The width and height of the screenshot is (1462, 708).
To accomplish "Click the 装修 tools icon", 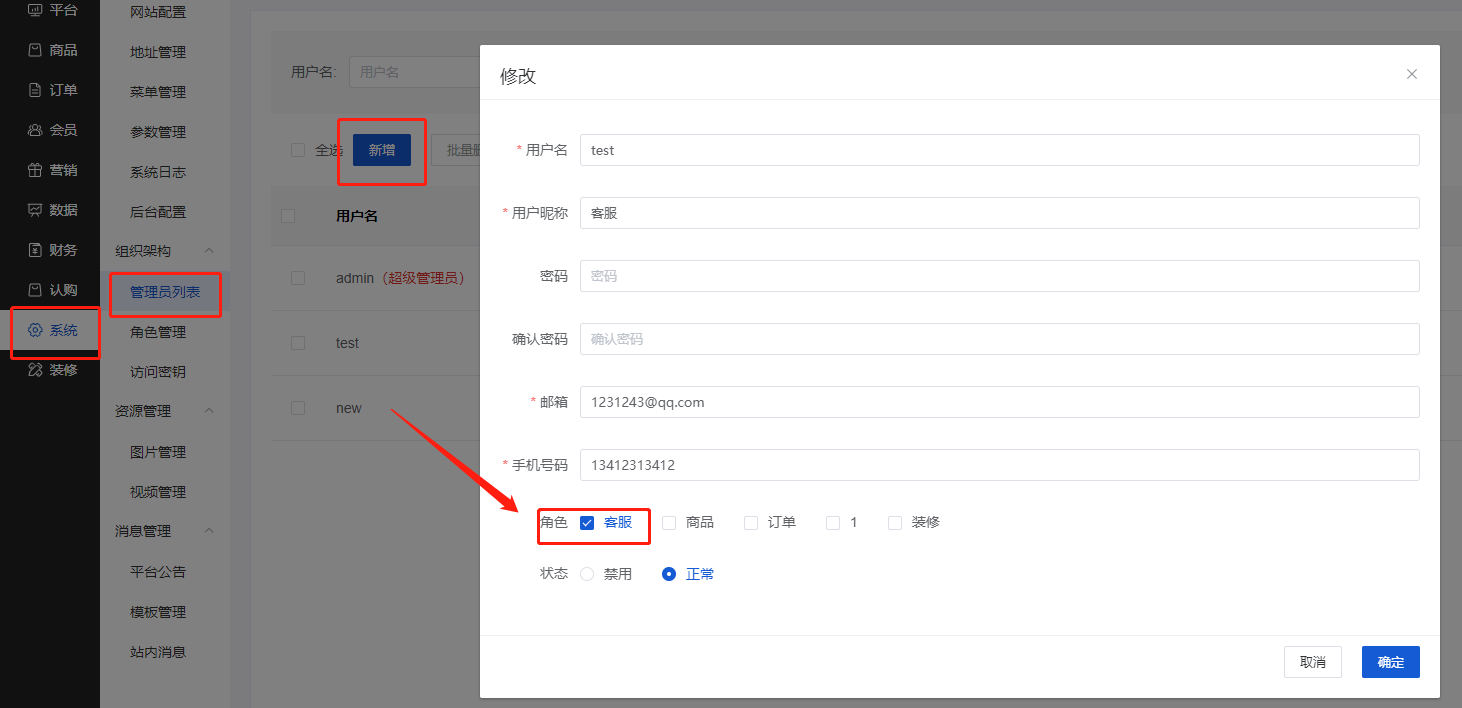I will [x=35, y=370].
